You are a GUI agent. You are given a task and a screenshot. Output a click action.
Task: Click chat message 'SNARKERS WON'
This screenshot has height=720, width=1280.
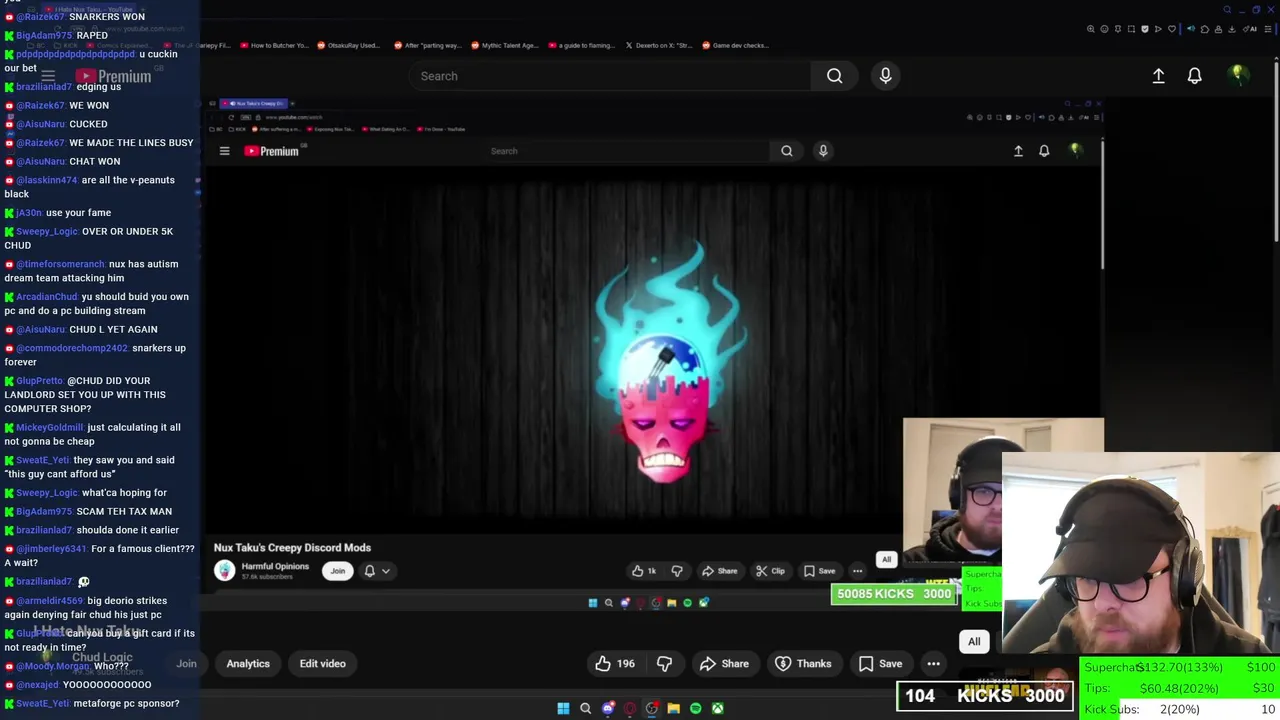(x=107, y=17)
